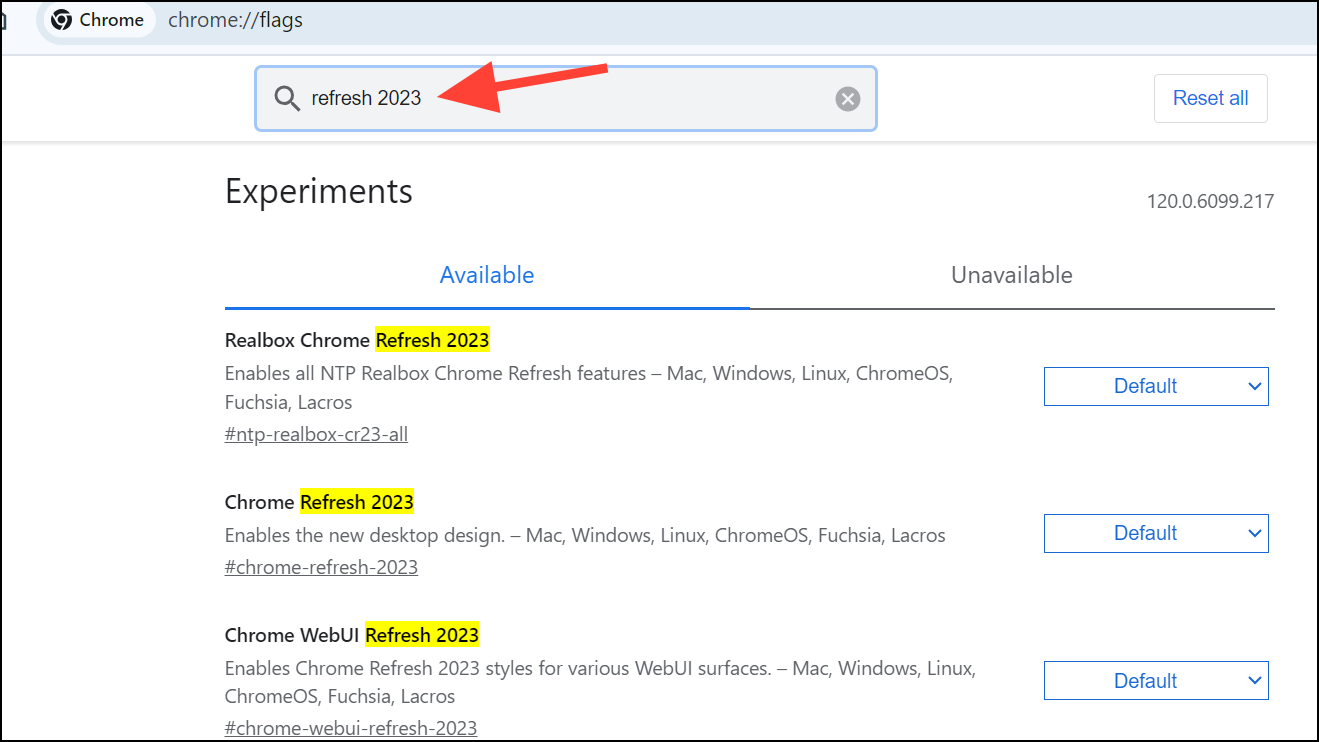Click the Experiments heading
Screen dimensions: 1319x742
319,191
